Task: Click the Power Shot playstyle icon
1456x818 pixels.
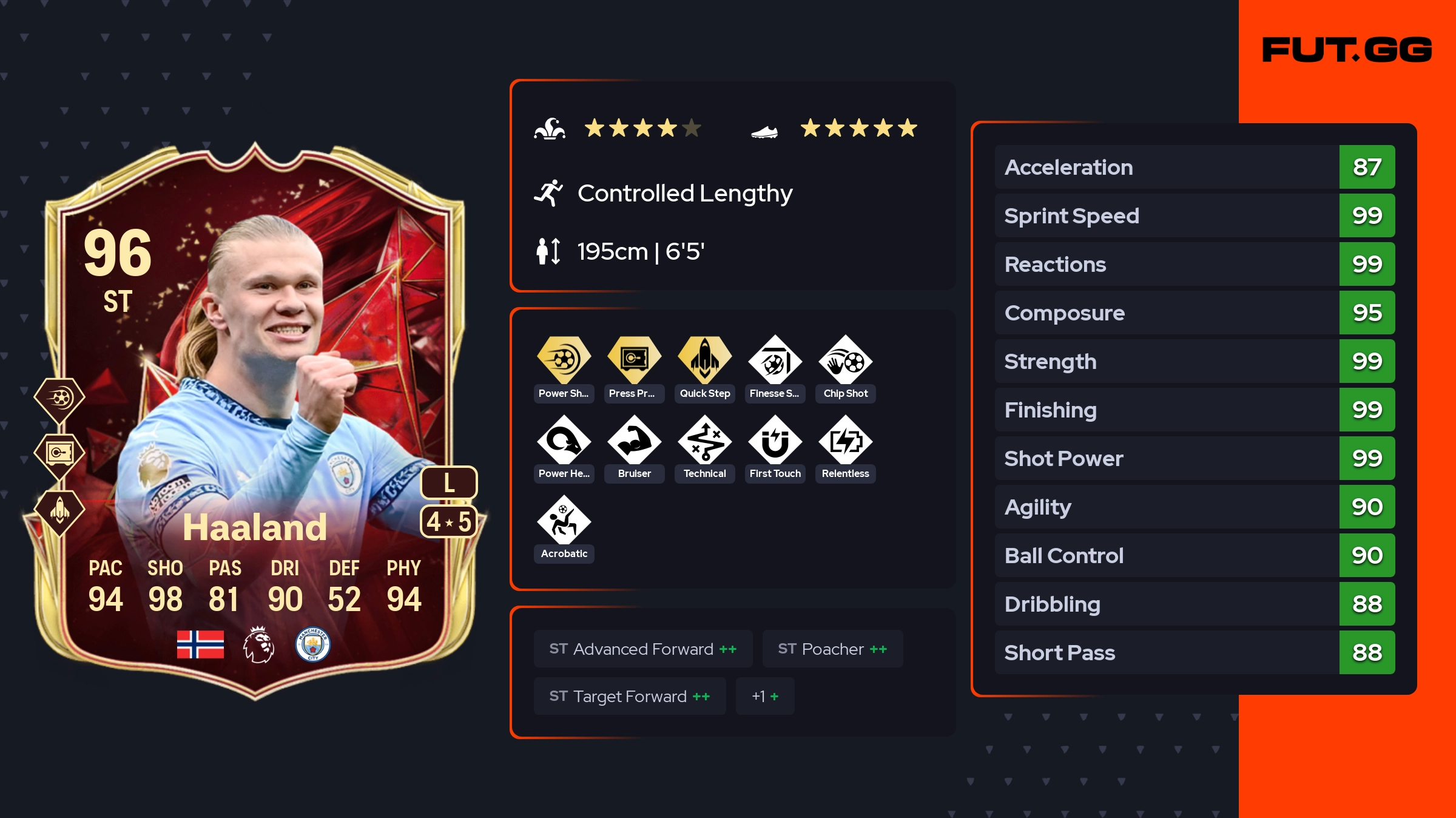Action: click(564, 360)
